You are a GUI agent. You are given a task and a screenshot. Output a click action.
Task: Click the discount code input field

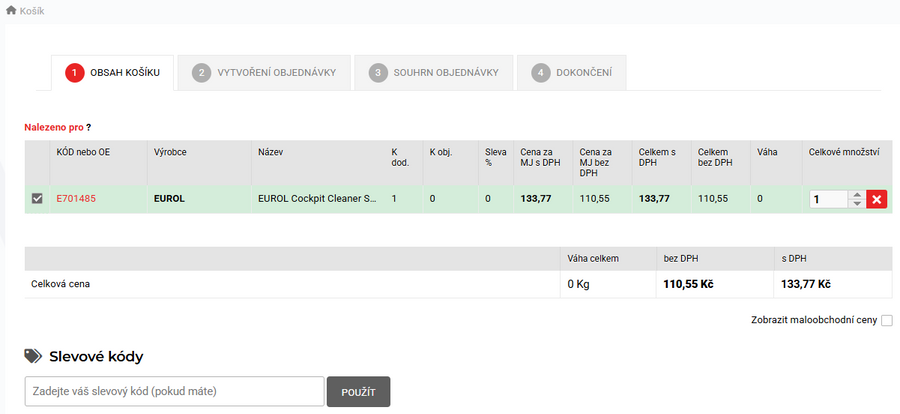point(174,391)
